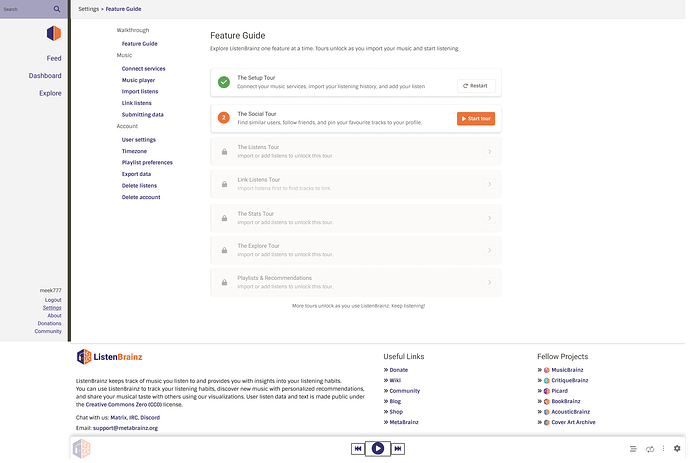Open Link listens settings
Image resolution: width=690 pixels, height=463 pixels.
tap(136, 103)
